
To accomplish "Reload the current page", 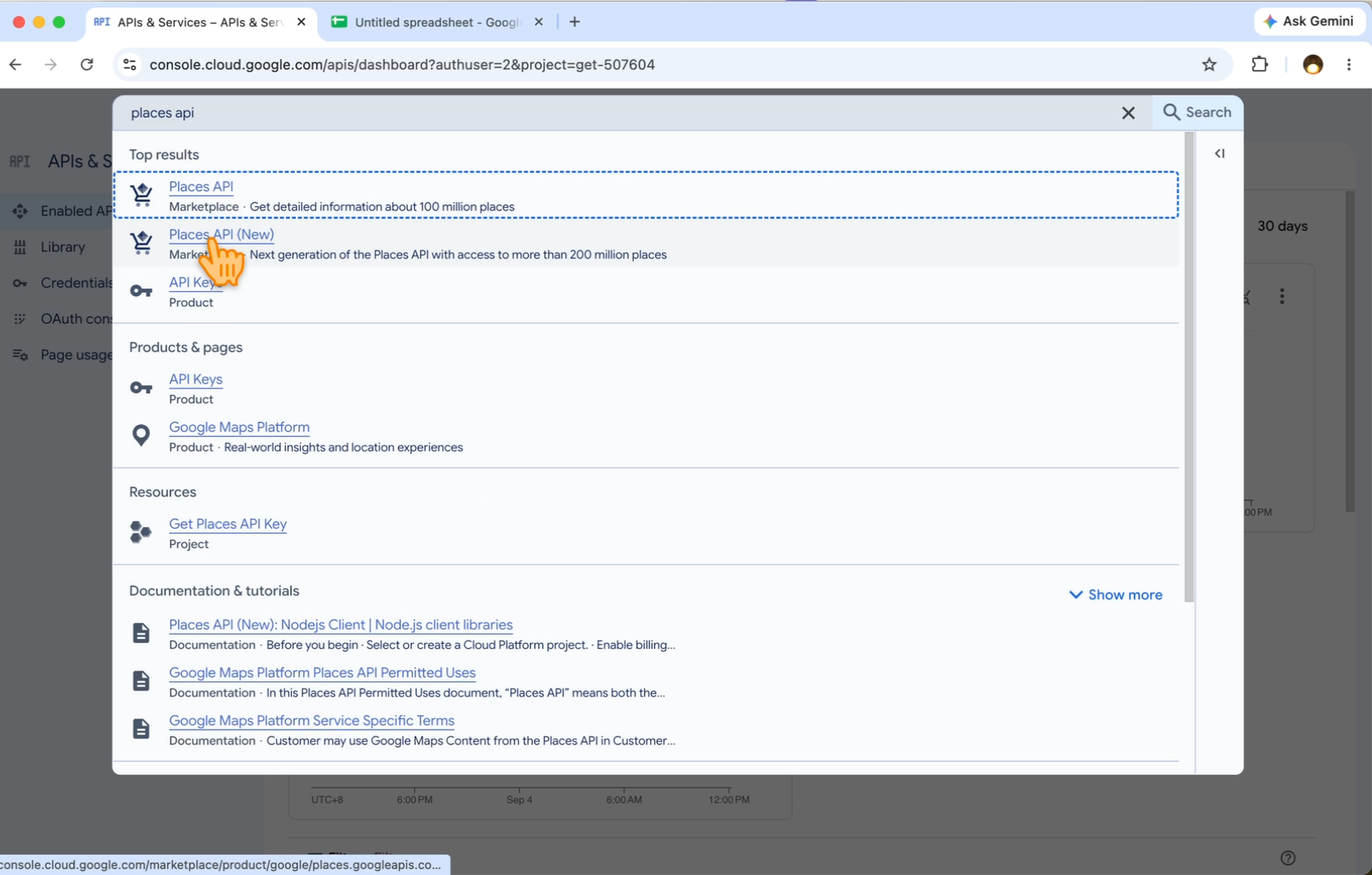I will 86,65.
